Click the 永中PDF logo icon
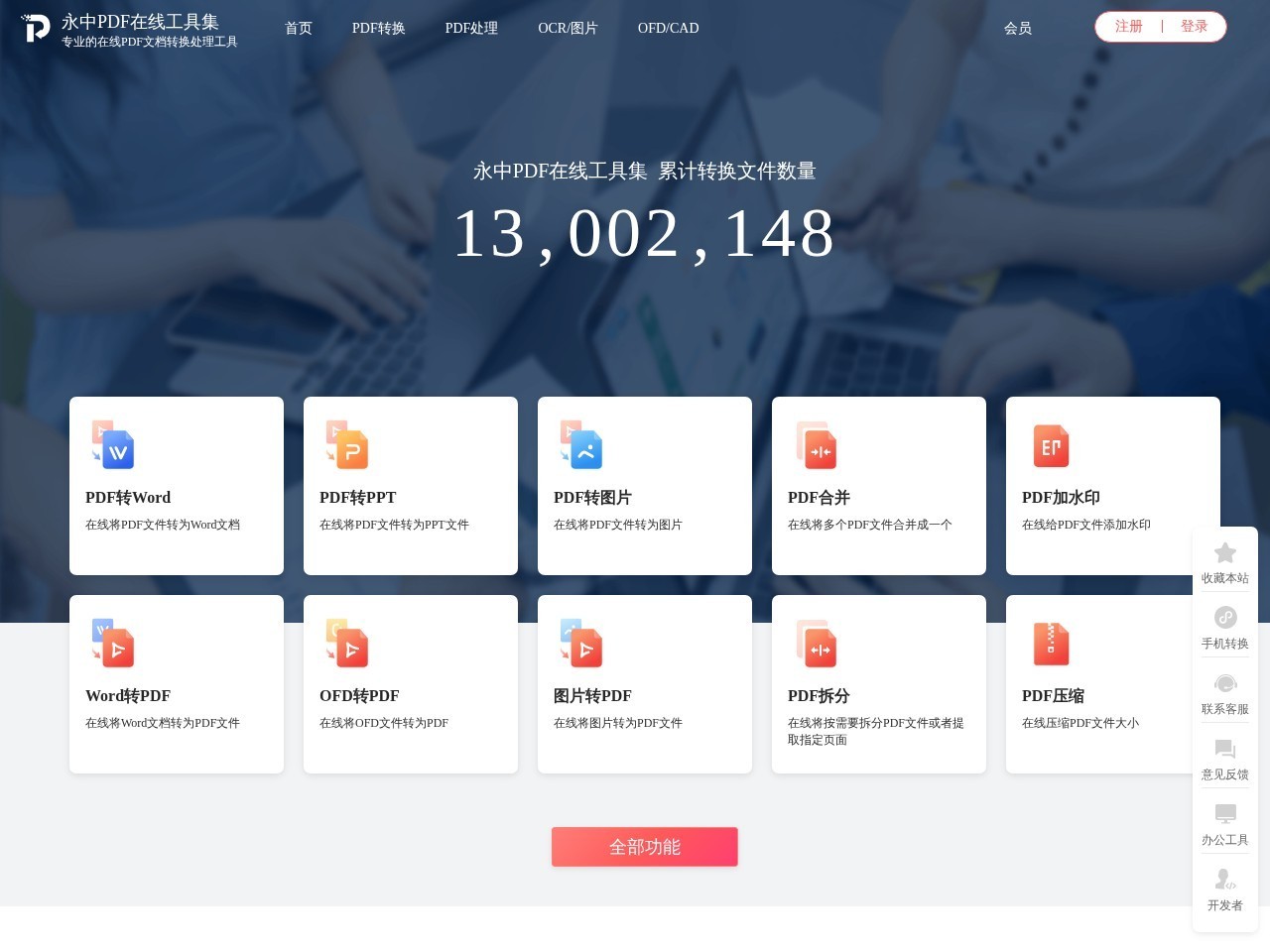 pos(36,28)
